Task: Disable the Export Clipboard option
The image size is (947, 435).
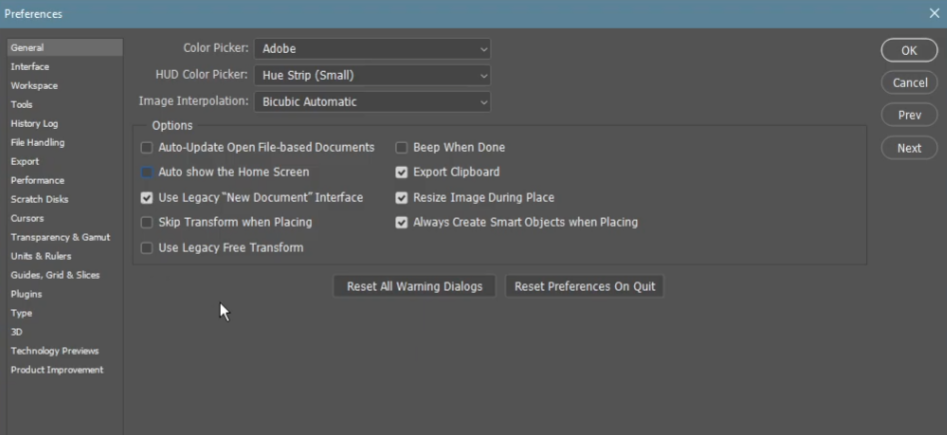Action: click(x=402, y=172)
